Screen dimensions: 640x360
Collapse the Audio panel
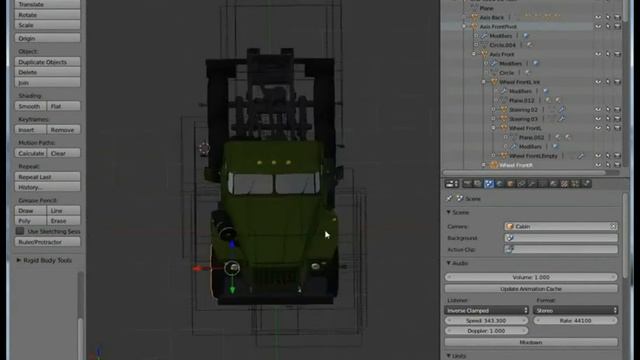[x=449, y=263]
